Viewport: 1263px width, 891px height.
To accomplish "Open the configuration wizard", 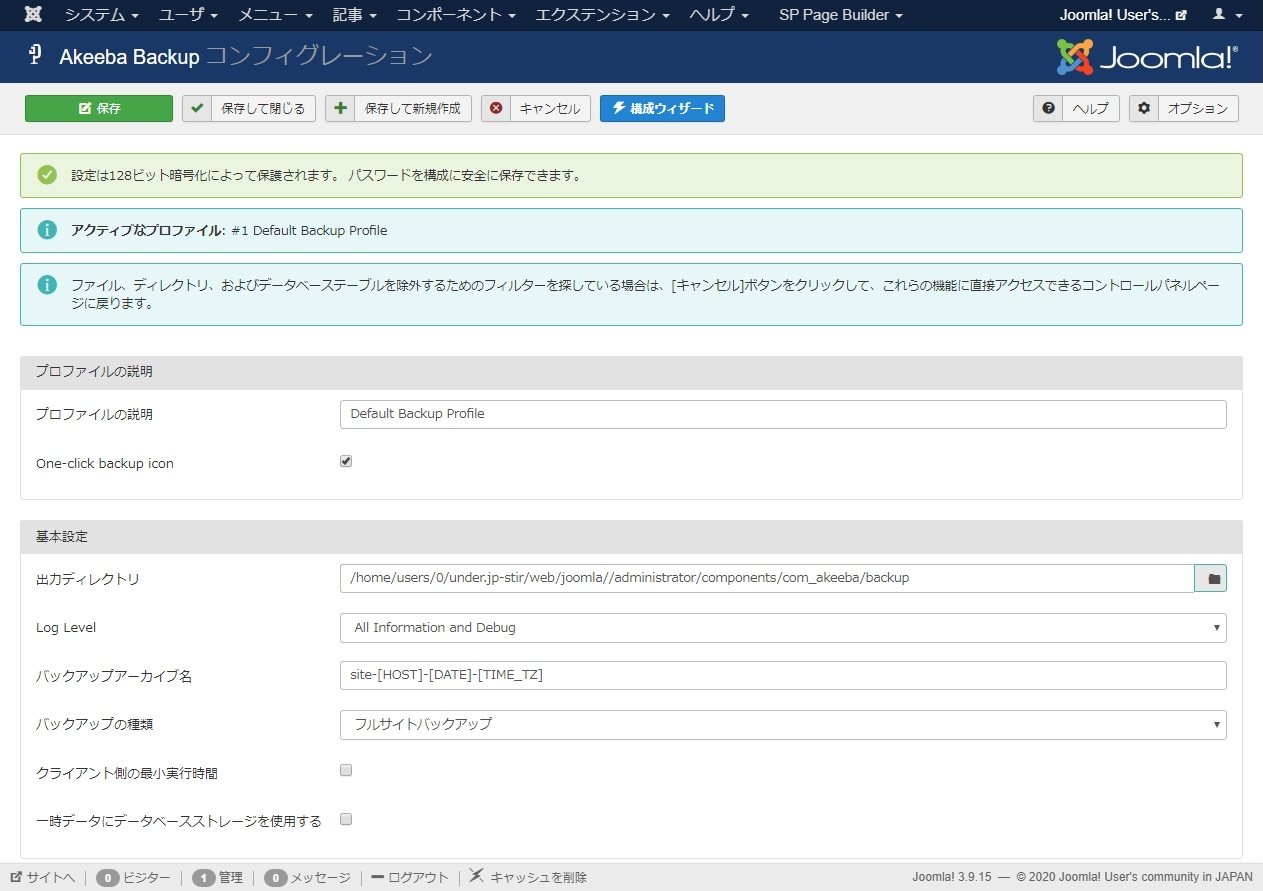I will tap(662, 108).
